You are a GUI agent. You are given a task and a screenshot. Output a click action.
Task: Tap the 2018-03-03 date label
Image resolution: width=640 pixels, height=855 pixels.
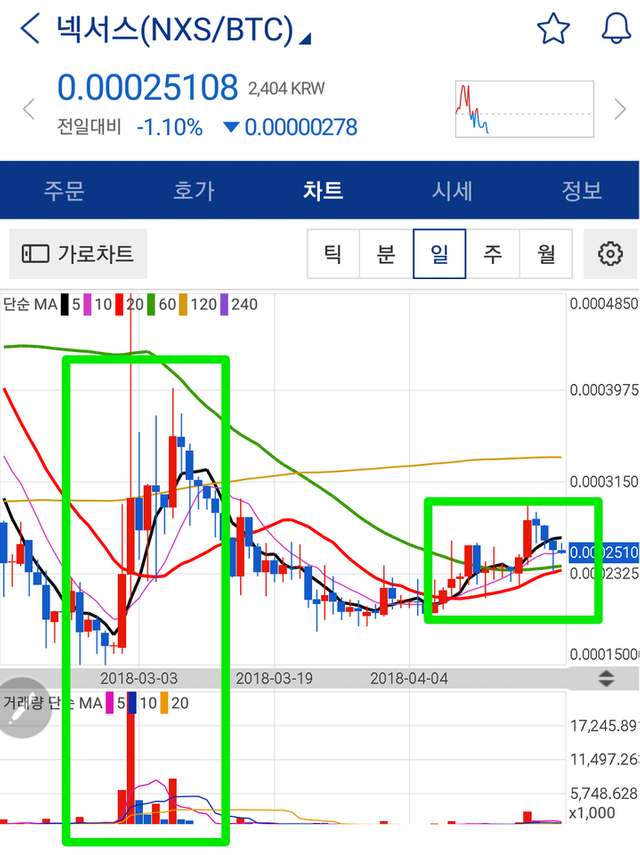click(x=139, y=678)
